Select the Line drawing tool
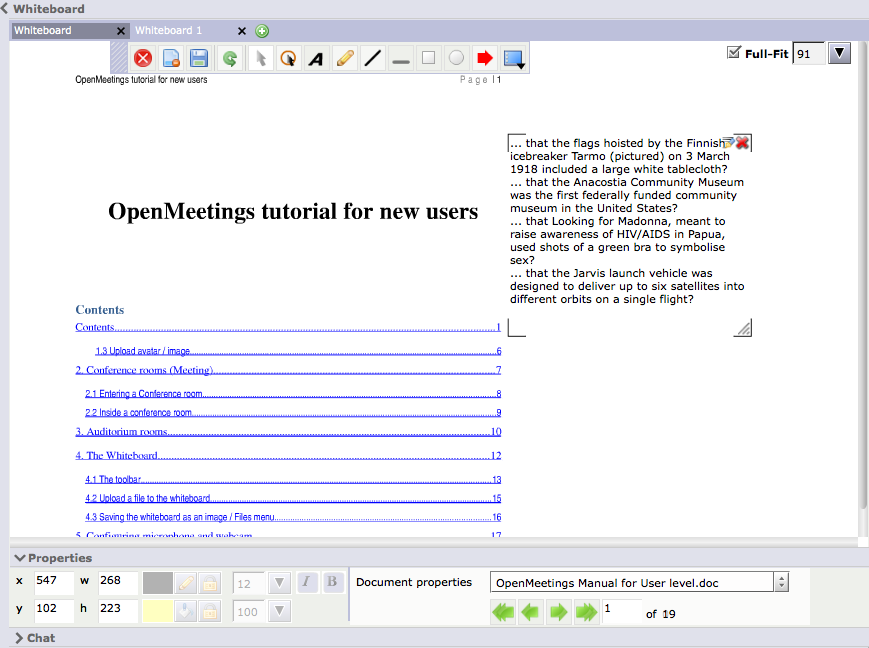This screenshot has width=869, height=648. [373, 59]
